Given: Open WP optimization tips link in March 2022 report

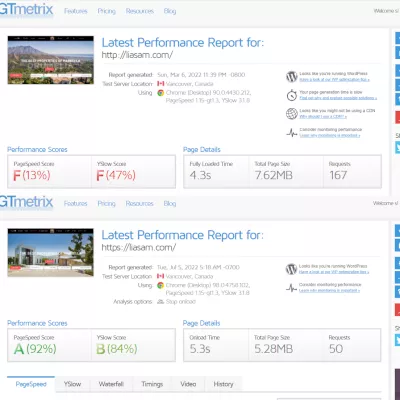Looking at the screenshot, I should (x=334, y=80).
